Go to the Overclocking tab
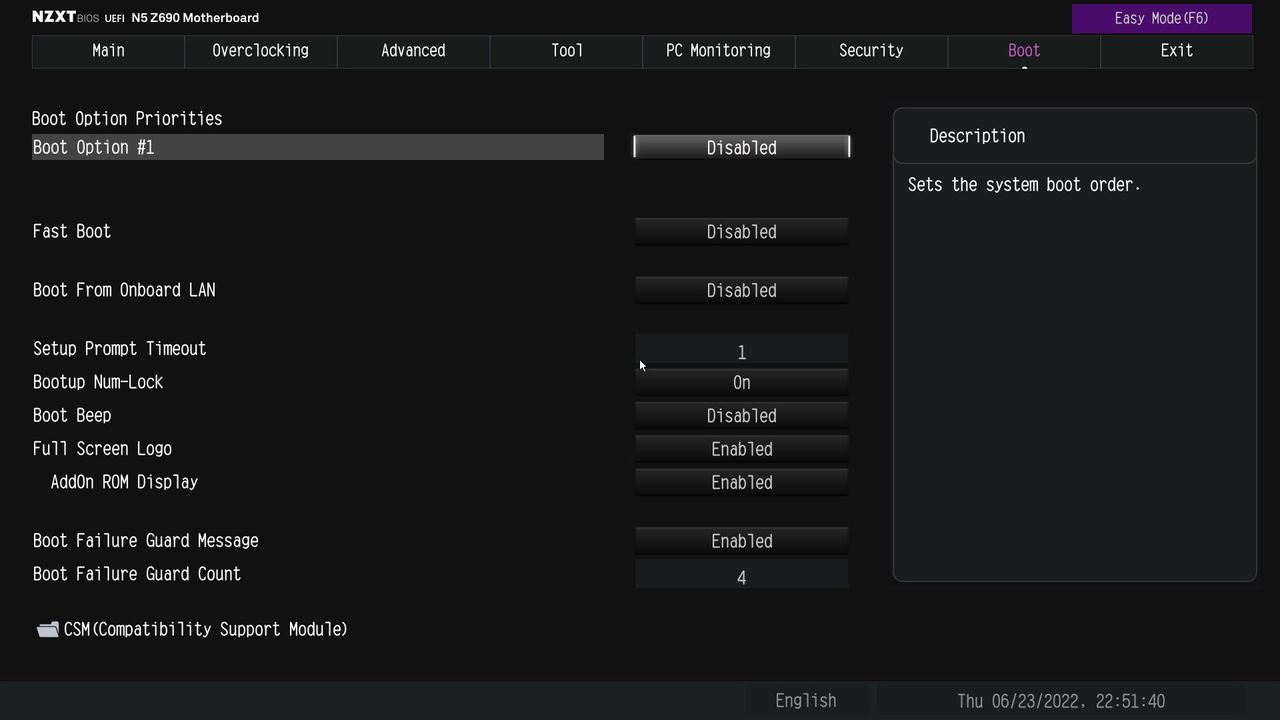 pos(261,51)
